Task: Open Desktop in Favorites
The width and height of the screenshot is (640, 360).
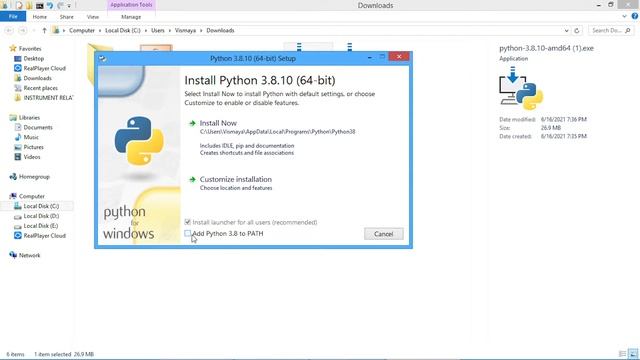Action: click(33, 58)
